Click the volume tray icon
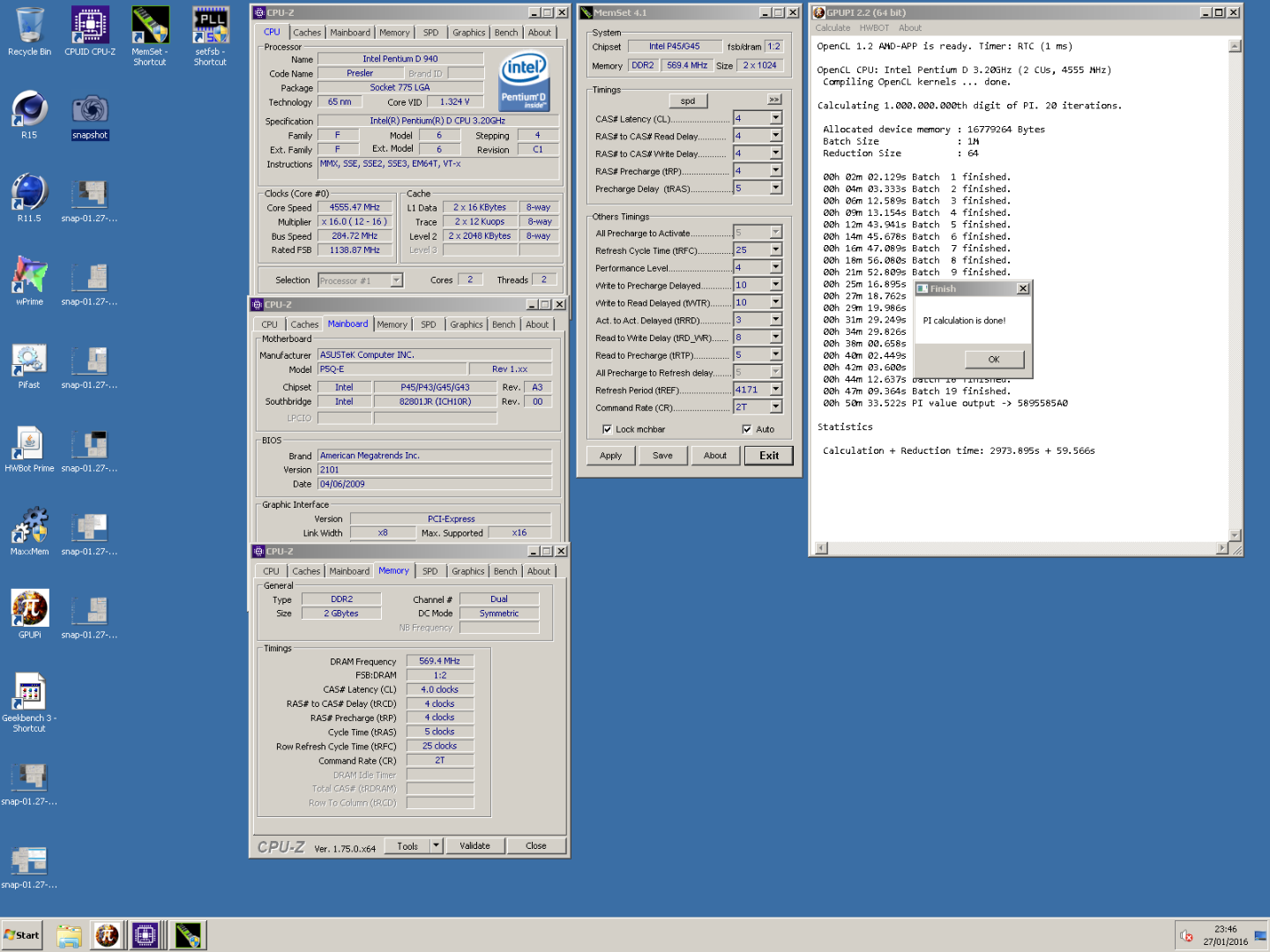This screenshot has height=952, width=1270. tap(1187, 935)
